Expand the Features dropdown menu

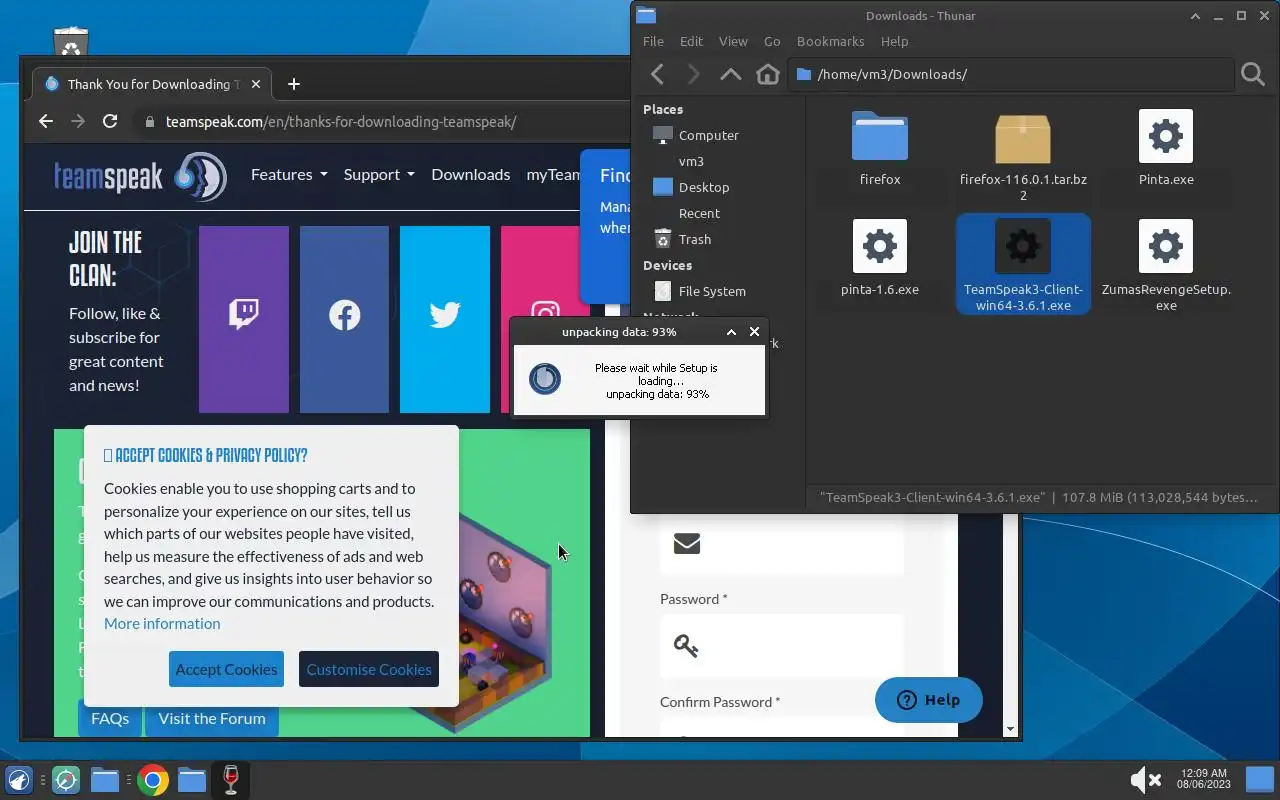(289, 174)
